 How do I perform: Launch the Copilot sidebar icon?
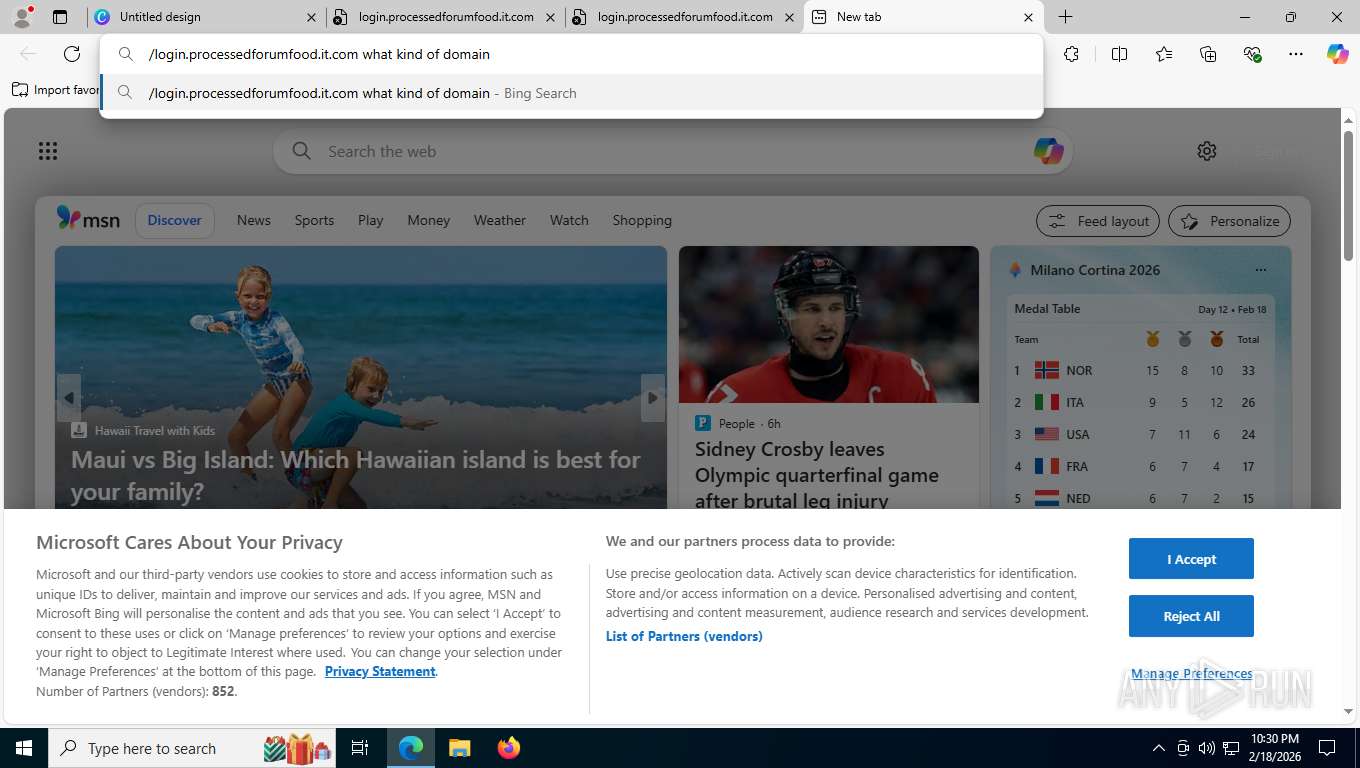(1338, 54)
